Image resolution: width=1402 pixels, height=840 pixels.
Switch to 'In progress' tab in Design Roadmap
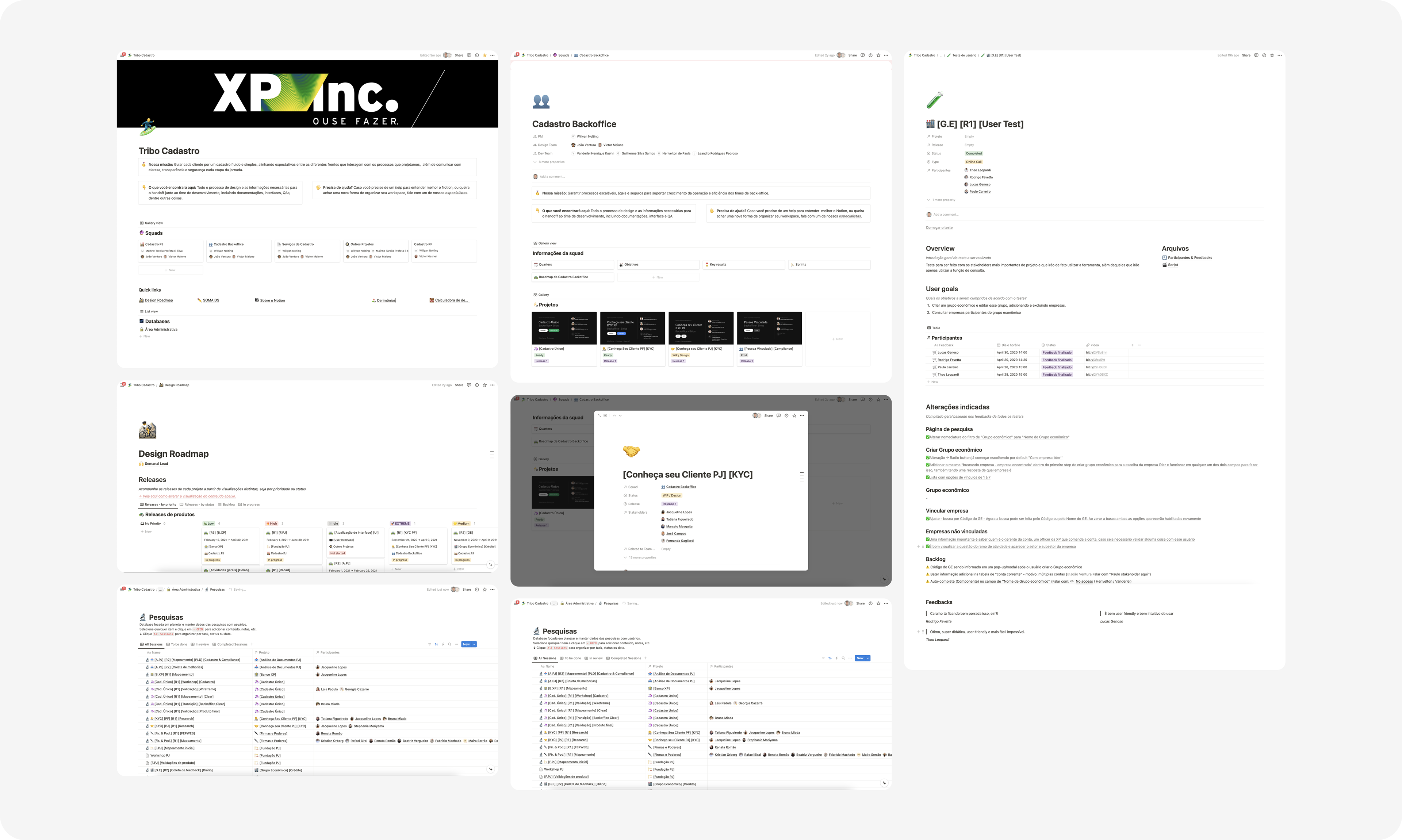(249, 505)
